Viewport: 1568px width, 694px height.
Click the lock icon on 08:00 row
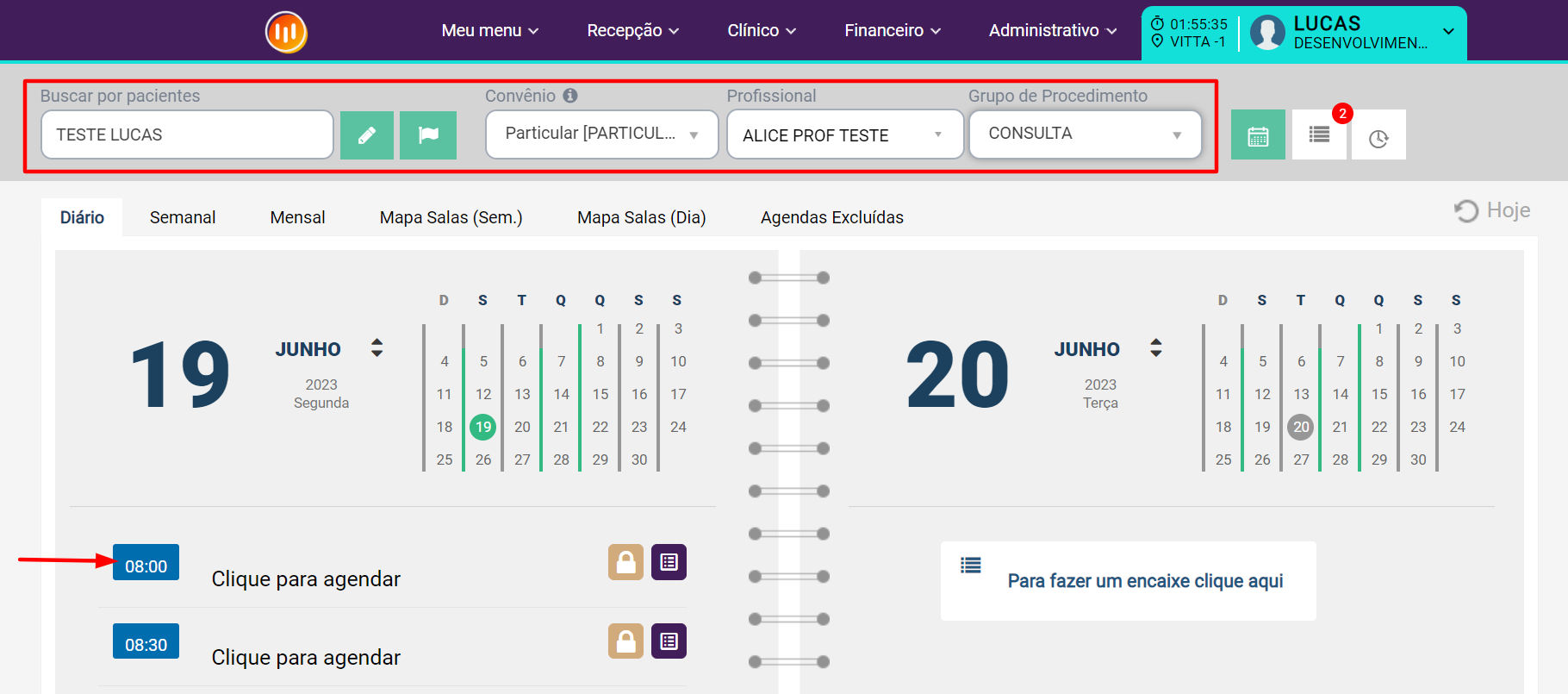click(625, 562)
